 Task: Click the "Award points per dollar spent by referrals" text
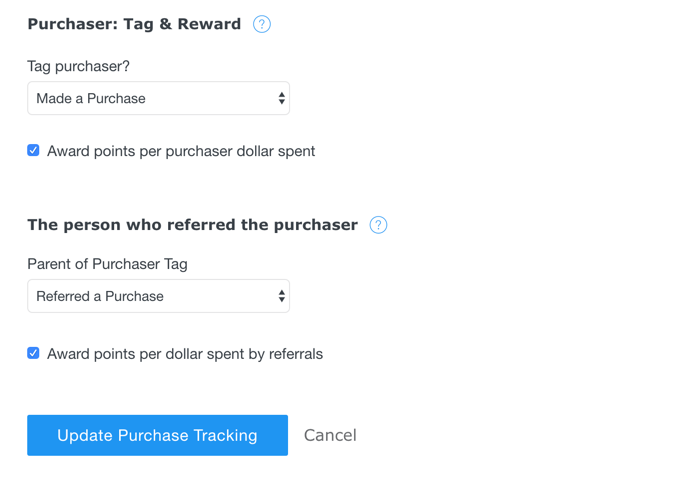[x=185, y=354]
